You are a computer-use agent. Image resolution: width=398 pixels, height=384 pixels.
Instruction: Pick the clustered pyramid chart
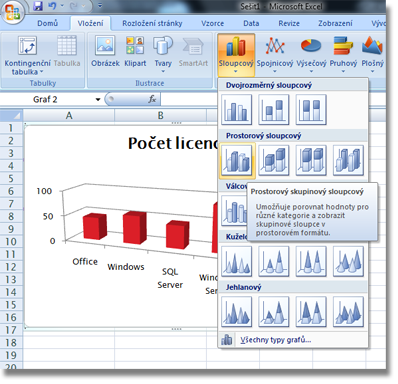pos(236,312)
